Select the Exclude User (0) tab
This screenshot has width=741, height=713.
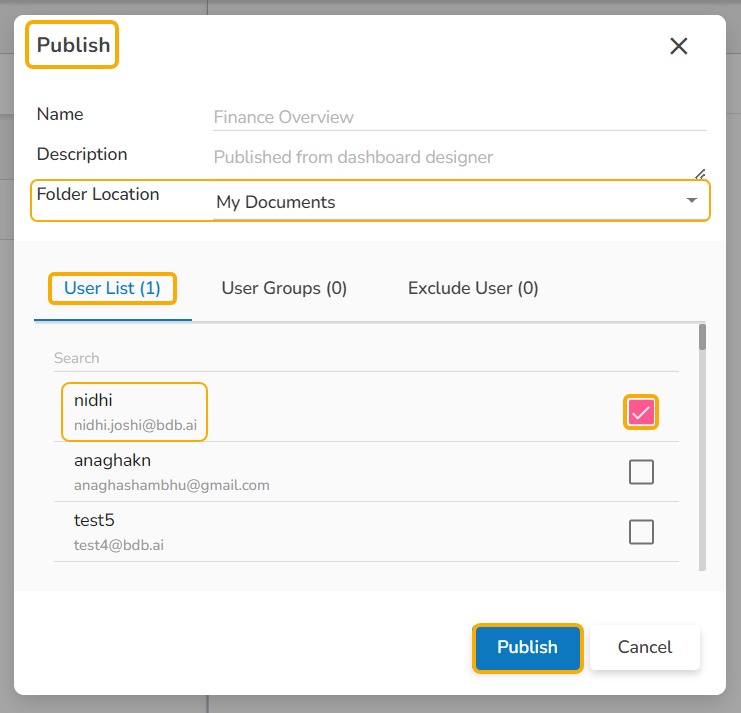click(x=473, y=288)
